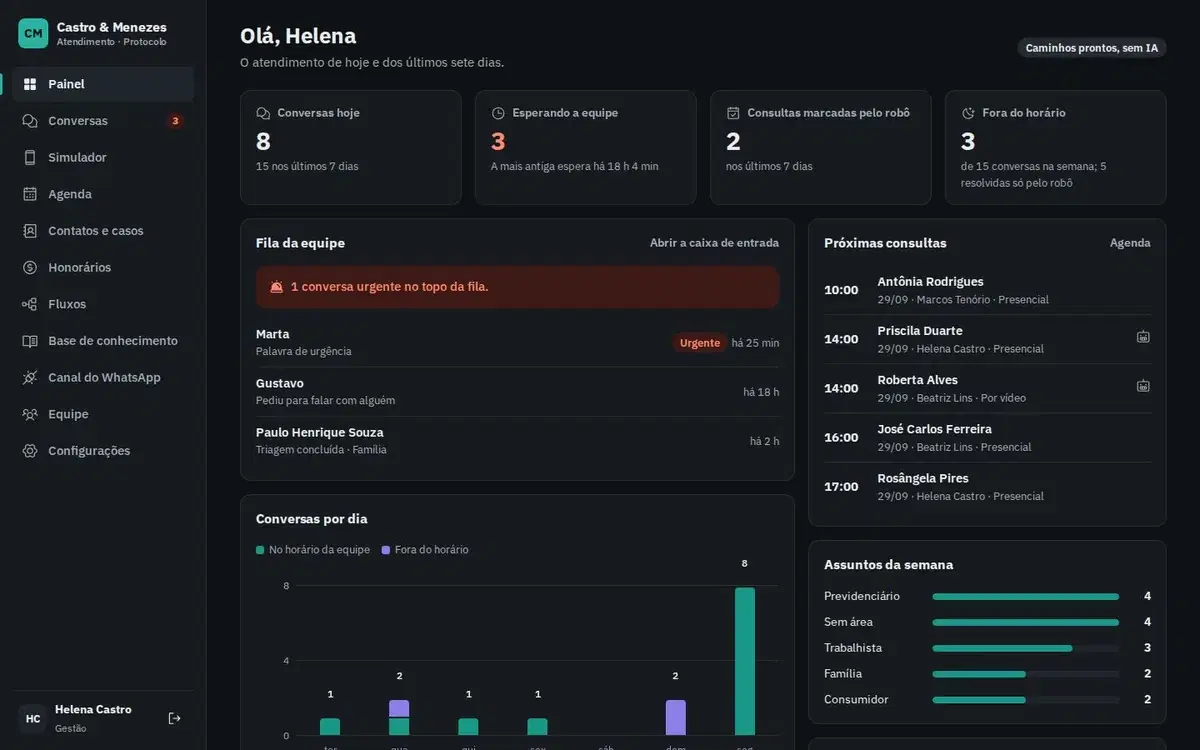Click the robot icon on Priscila Duarte's appointment
Screen dimensions: 1200x750
[x=1143, y=337]
